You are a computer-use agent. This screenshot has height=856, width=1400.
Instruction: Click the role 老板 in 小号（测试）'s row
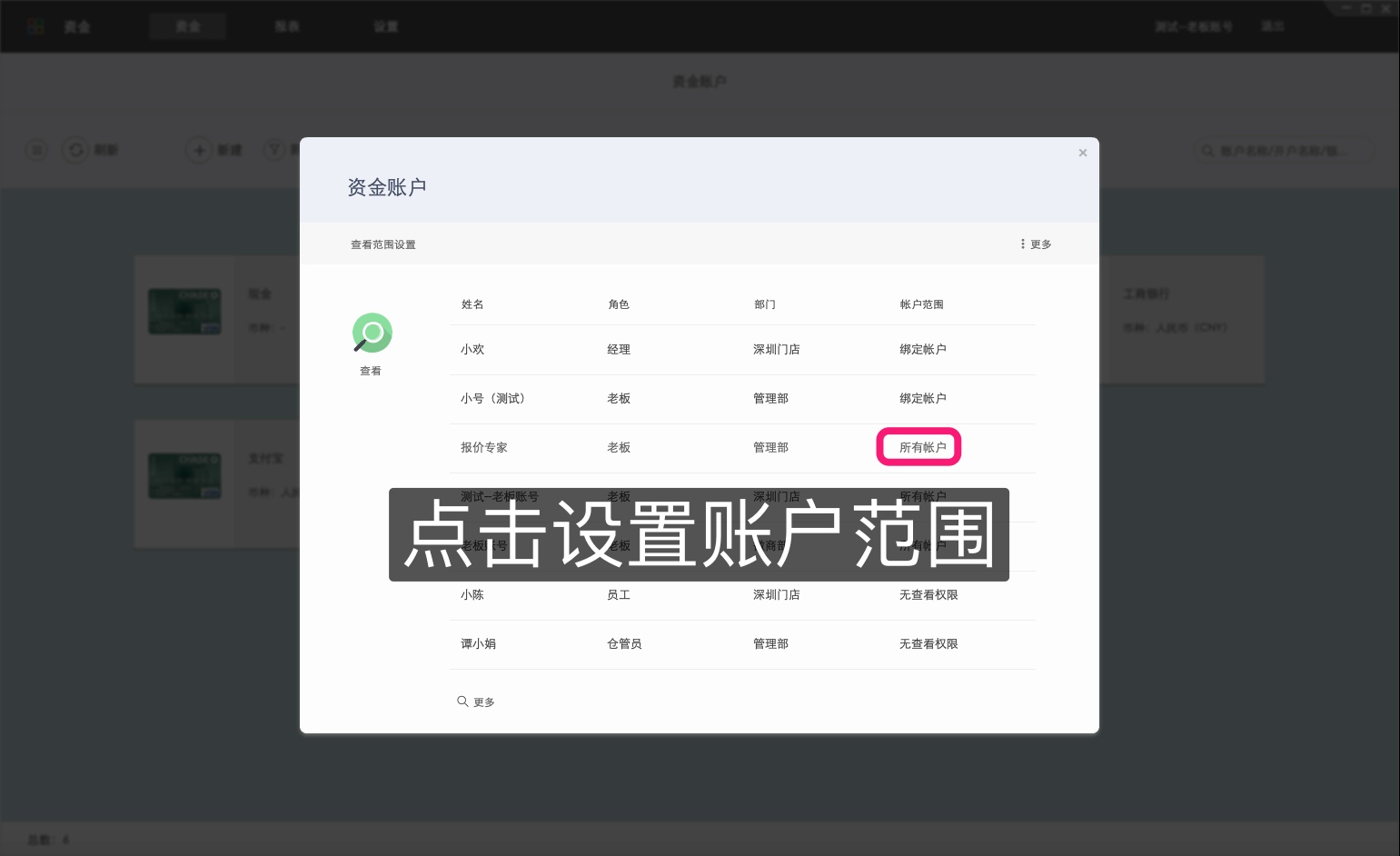[619, 398]
